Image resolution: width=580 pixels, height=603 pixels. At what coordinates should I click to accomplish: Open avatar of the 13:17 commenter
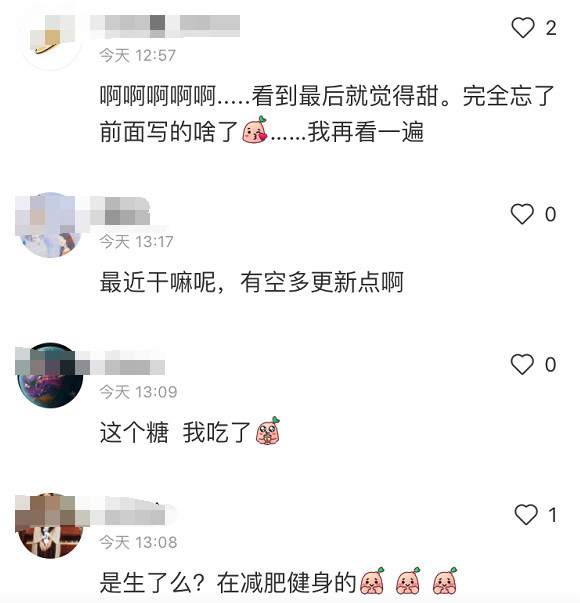point(50,225)
